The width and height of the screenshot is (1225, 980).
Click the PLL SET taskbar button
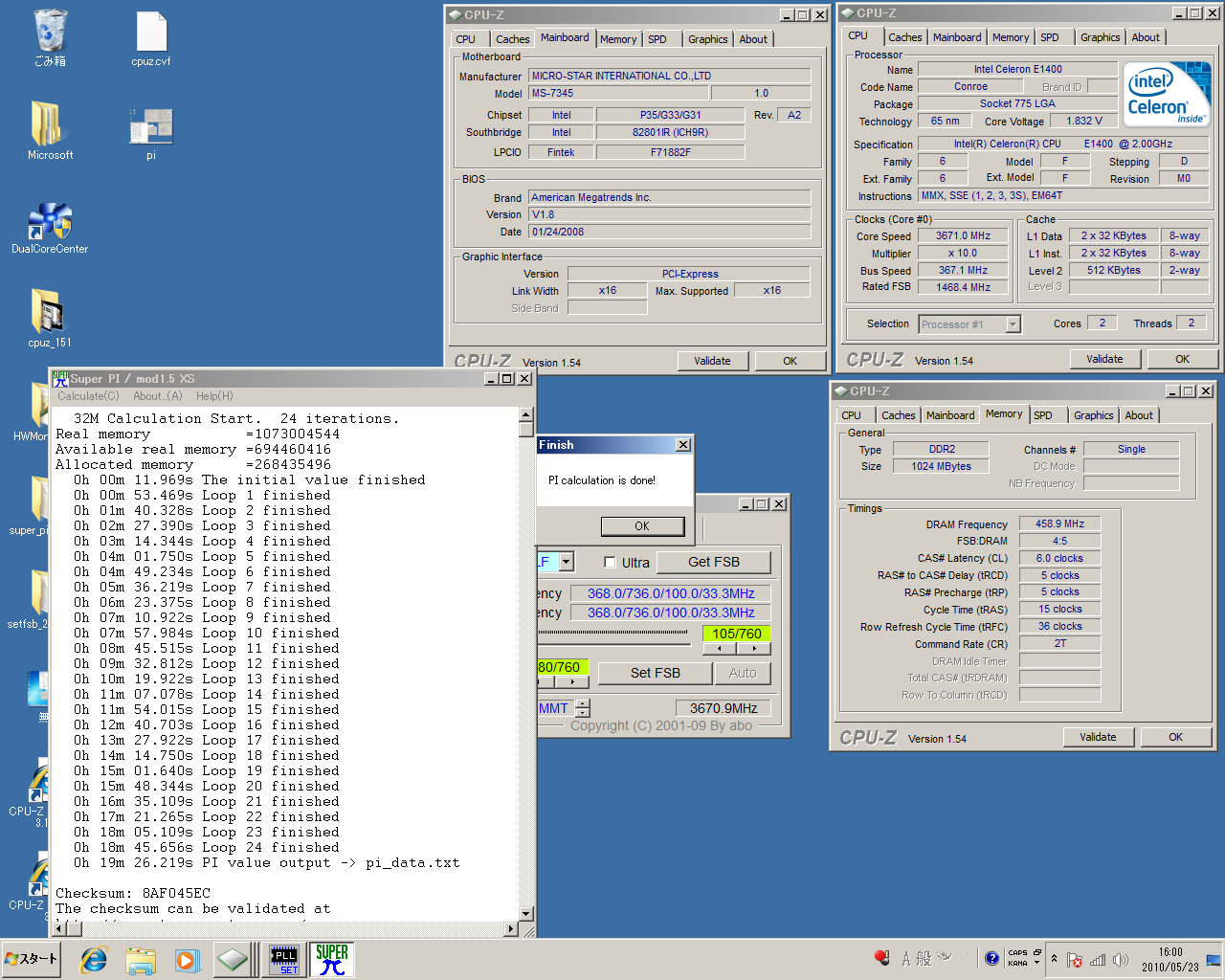click(x=284, y=960)
